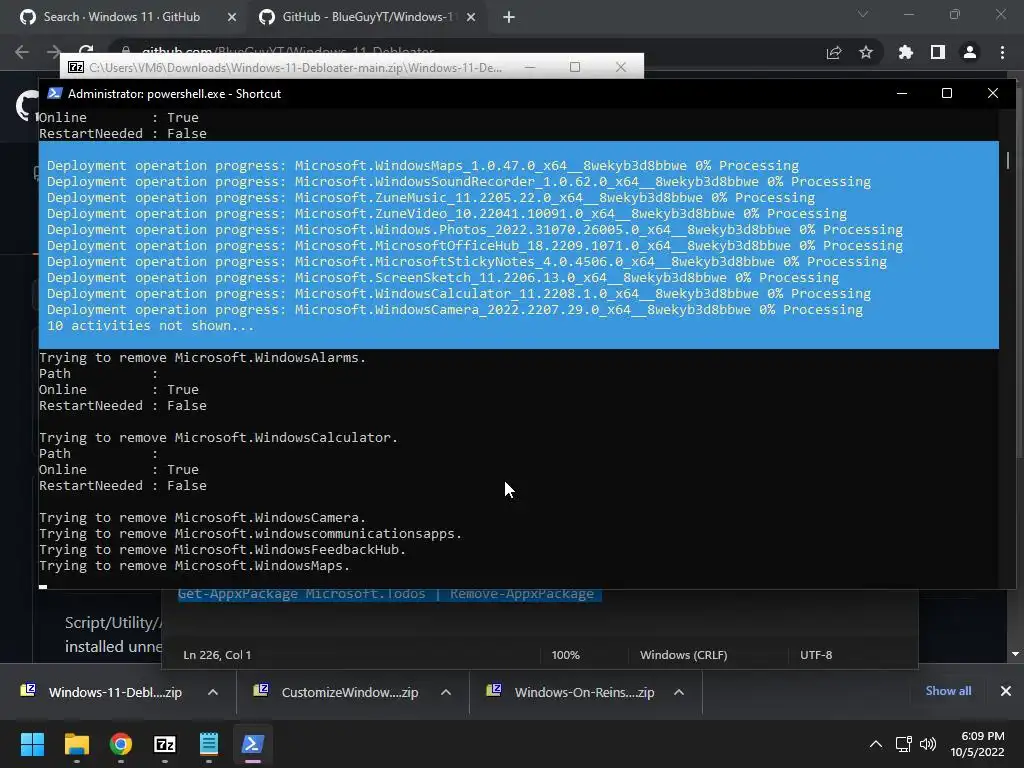This screenshot has width=1024, height=768.
Task: Switch to the BlueGuyYT Windows-11 GitHub tab
Action: (x=367, y=17)
